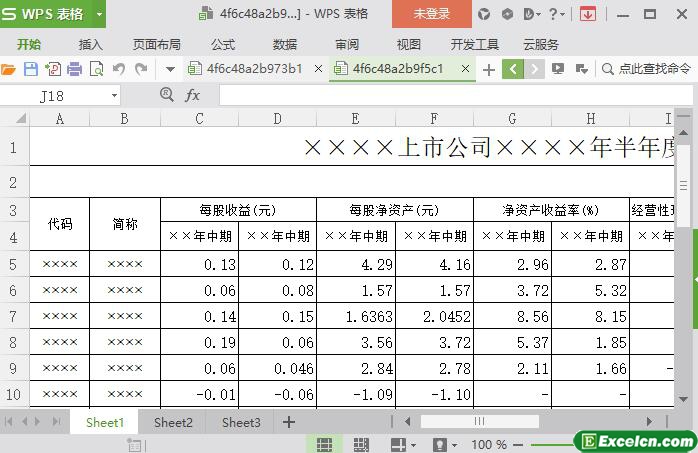The width and height of the screenshot is (698, 453).
Task: Click the hexagon settings icon in title bar
Action: (507, 14)
